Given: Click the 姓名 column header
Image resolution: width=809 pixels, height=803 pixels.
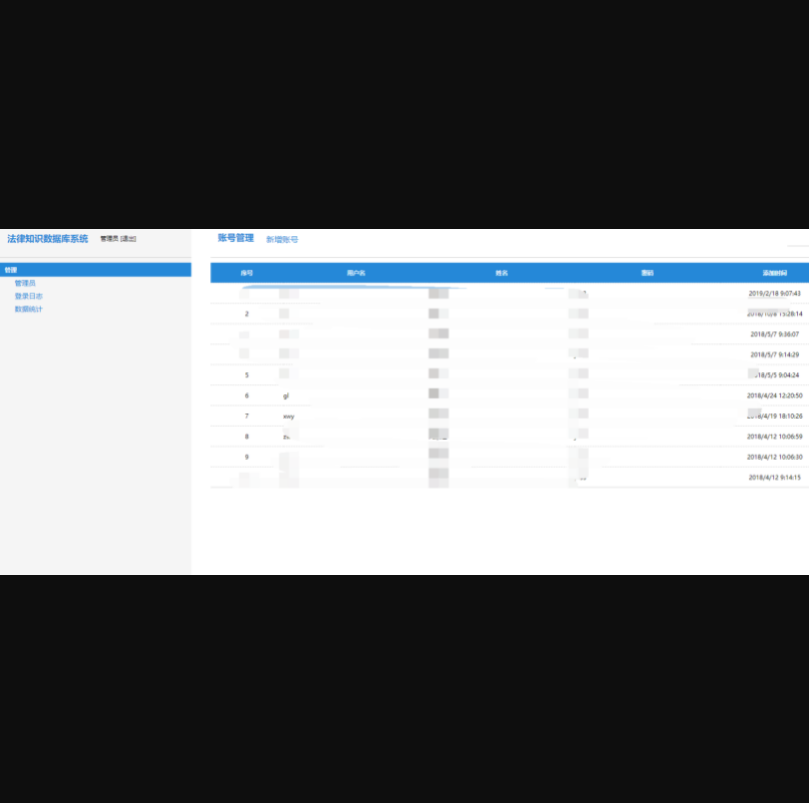Looking at the screenshot, I should 501,273.
